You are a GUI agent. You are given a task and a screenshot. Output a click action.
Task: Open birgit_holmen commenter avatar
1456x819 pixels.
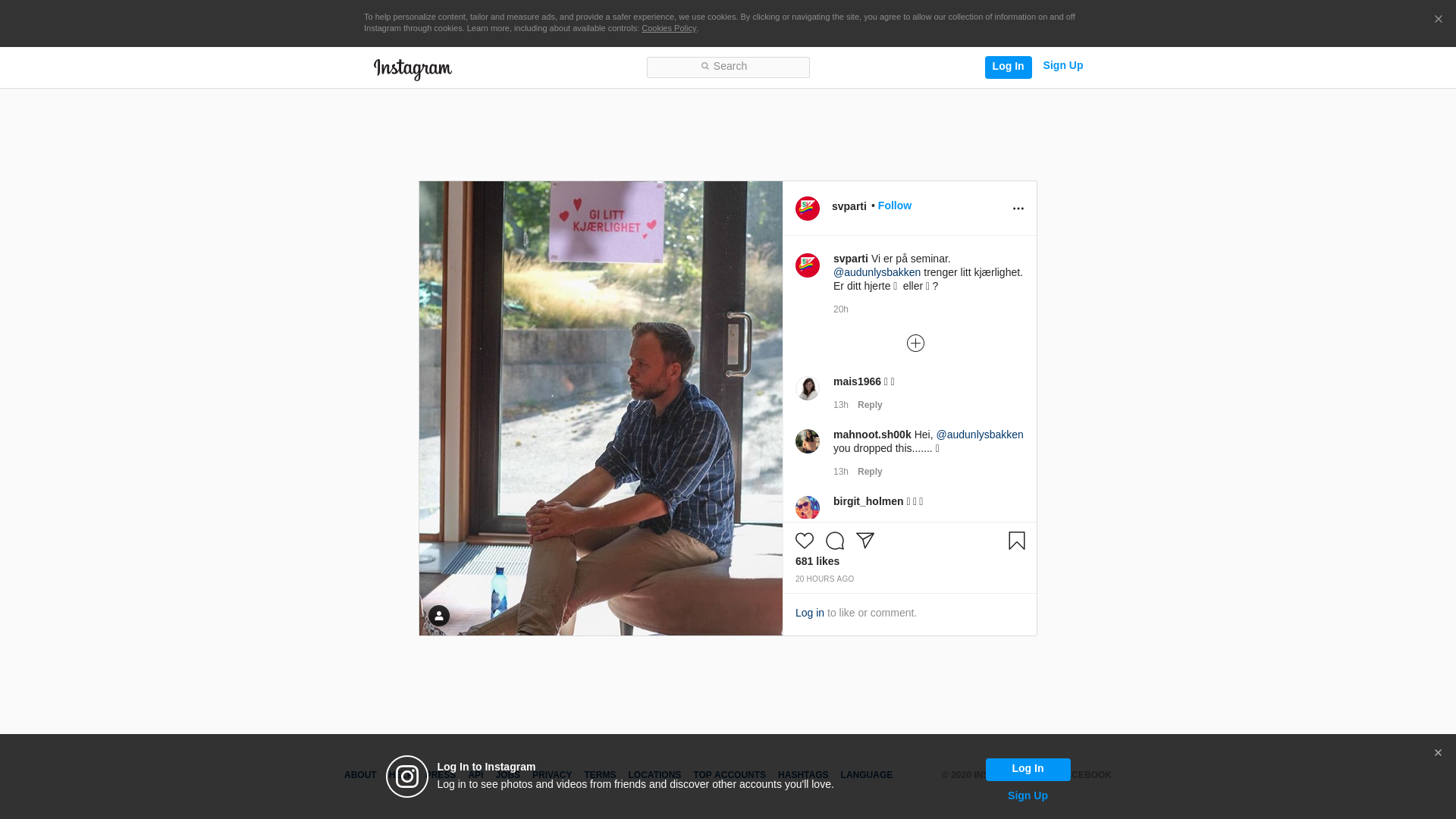(807, 508)
